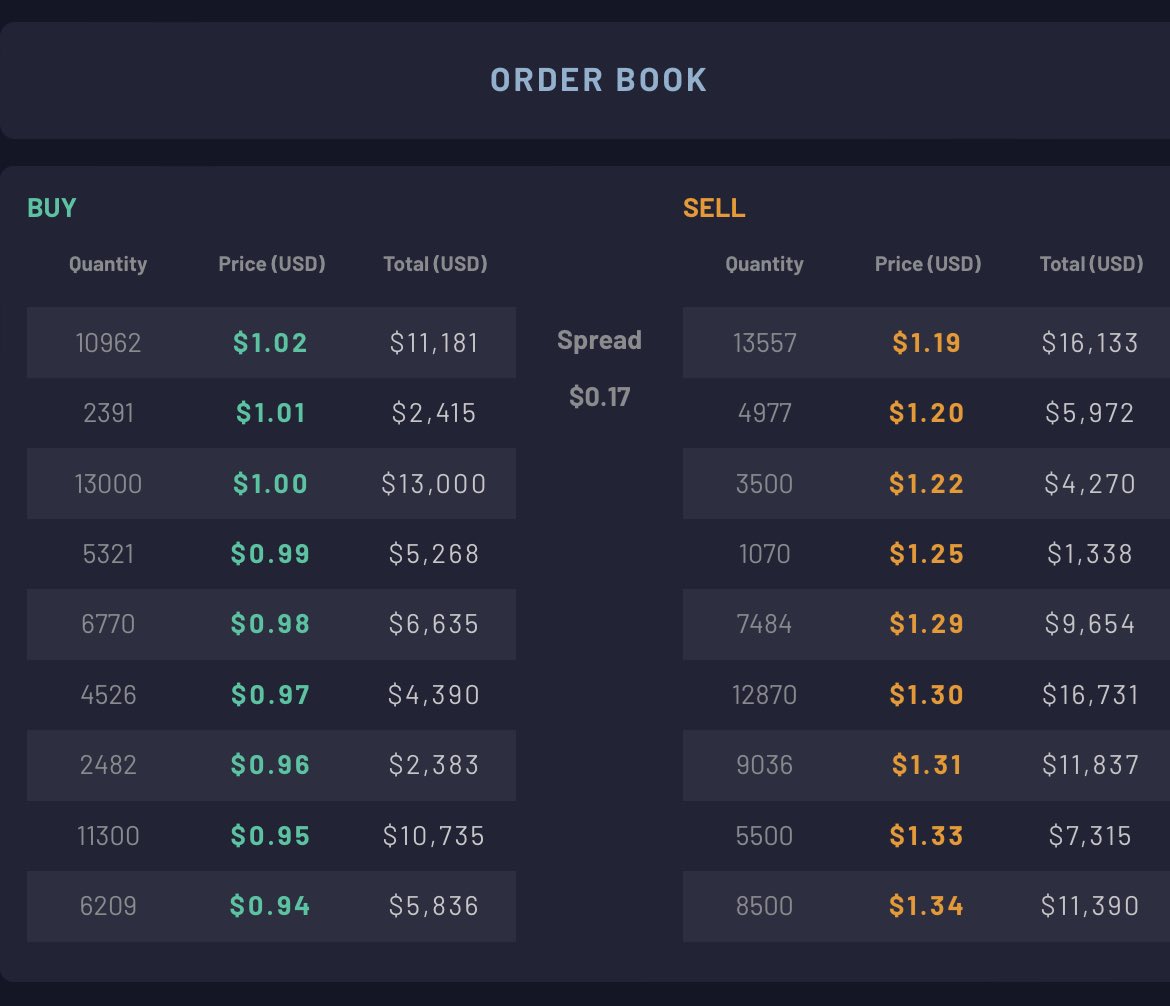This screenshot has height=1006, width=1170.
Task: Select buy price $0.94
Action: click(270, 906)
